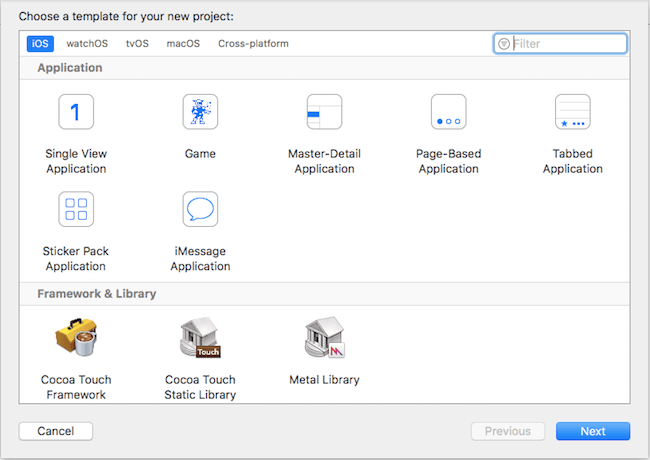Viewport: 650px width, 460px height.
Task: Open the Cross-platform tab
Action: [x=253, y=44]
